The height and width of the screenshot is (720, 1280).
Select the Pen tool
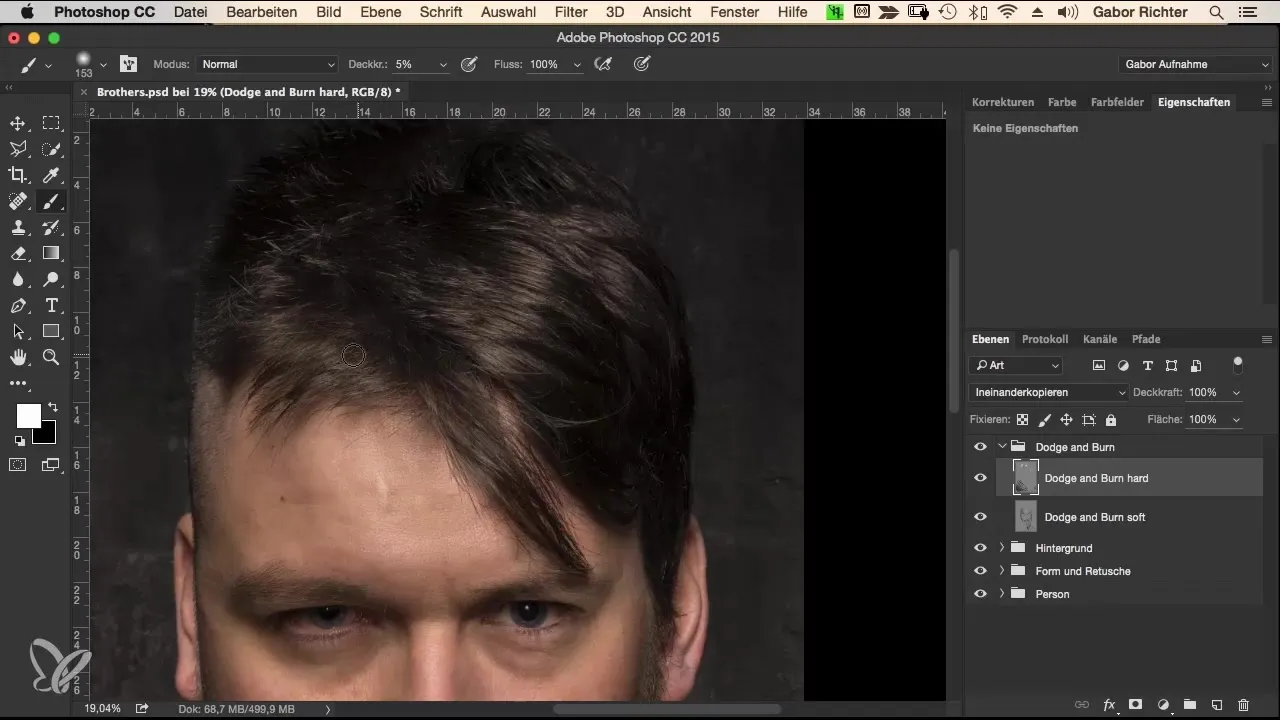click(18, 305)
